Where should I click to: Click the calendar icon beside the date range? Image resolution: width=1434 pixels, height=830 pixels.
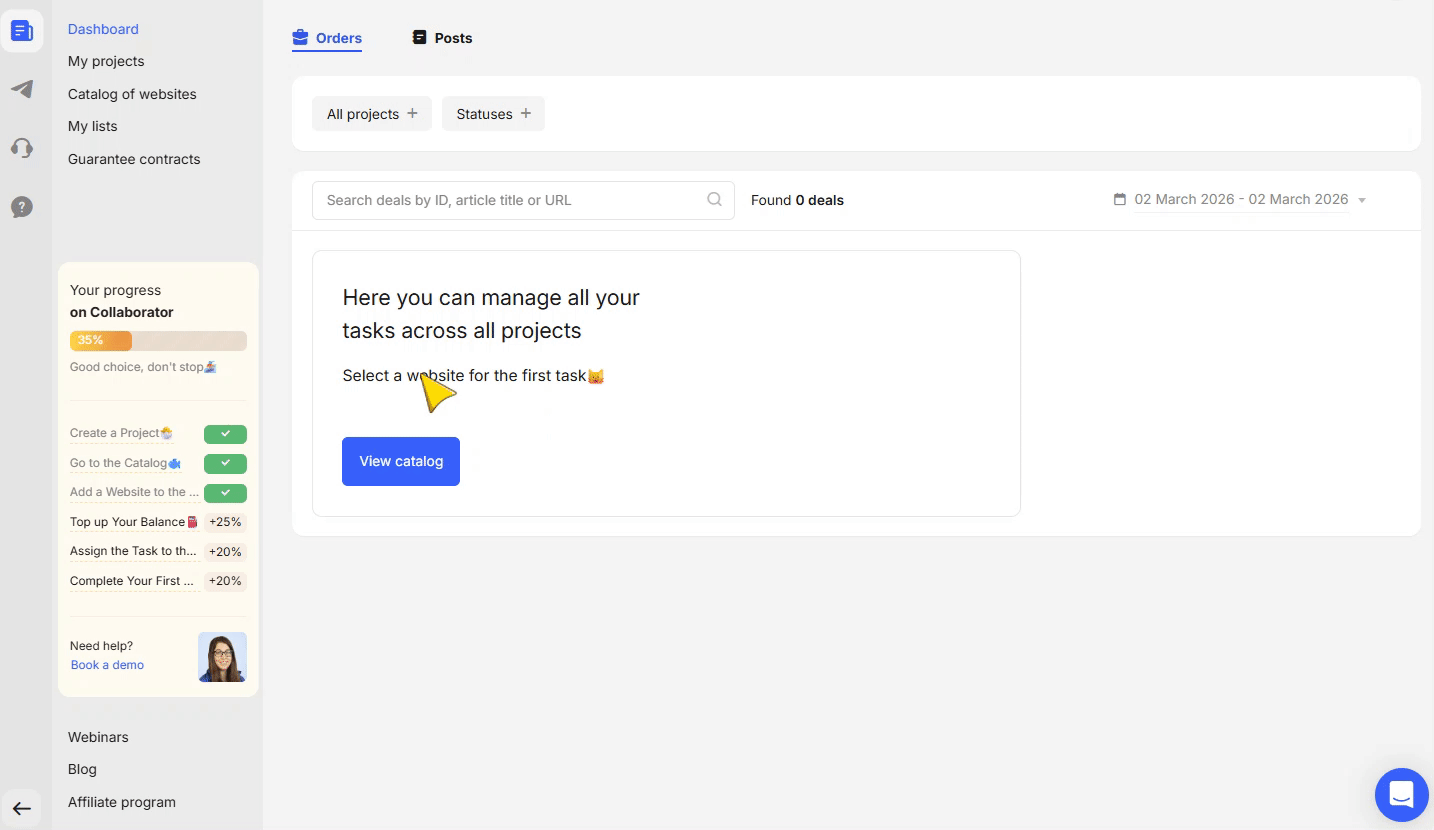1119,199
